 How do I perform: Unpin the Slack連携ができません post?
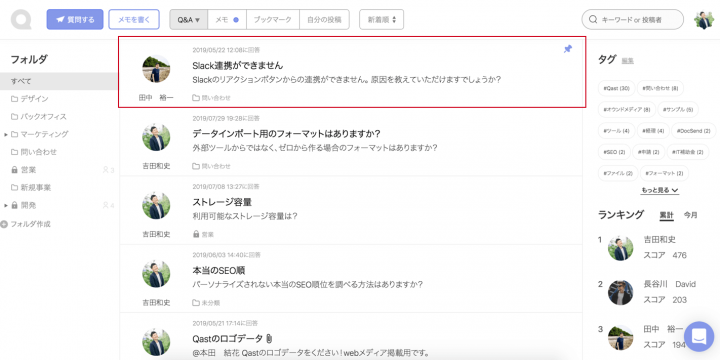(568, 49)
